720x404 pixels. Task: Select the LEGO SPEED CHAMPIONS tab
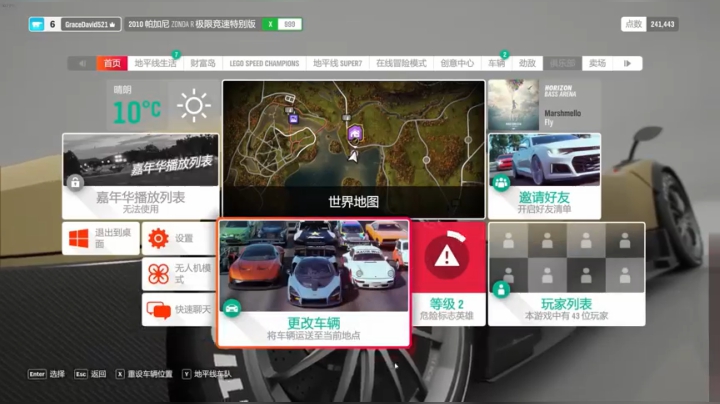click(x=264, y=63)
